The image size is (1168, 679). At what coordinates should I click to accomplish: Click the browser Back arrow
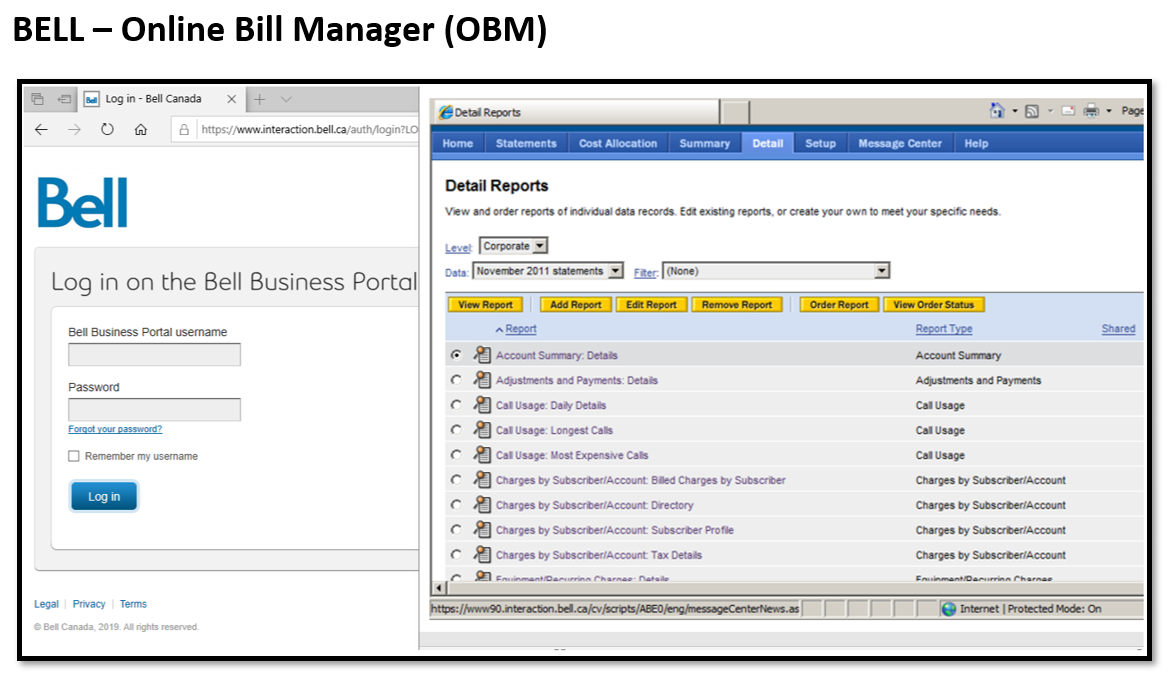click(x=41, y=130)
